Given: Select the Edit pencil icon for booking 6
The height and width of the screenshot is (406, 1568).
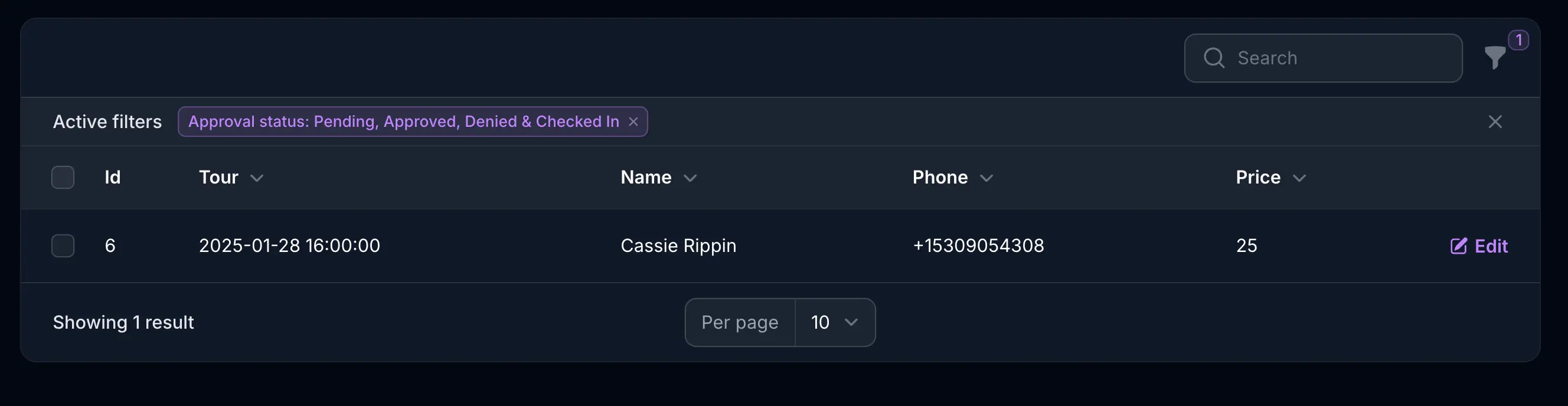Looking at the screenshot, I should pos(1459,246).
